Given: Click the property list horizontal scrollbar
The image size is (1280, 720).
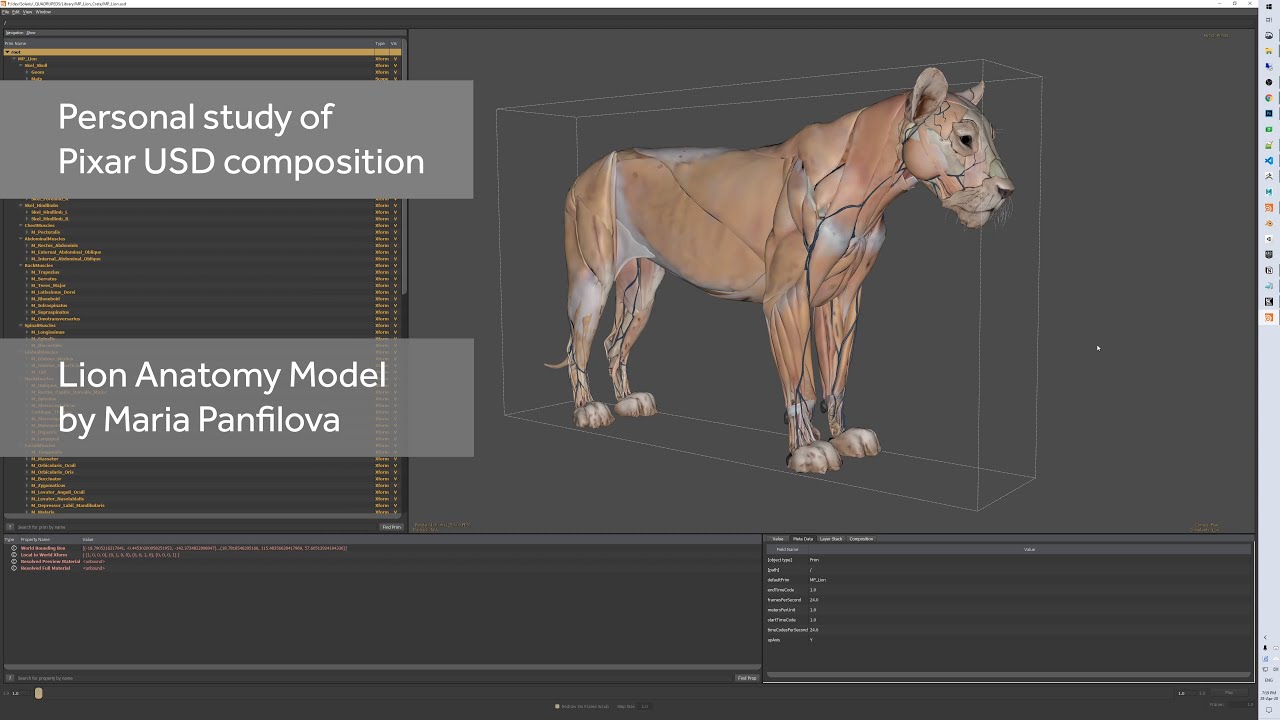Looking at the screenshot, I should pos(380,667).
